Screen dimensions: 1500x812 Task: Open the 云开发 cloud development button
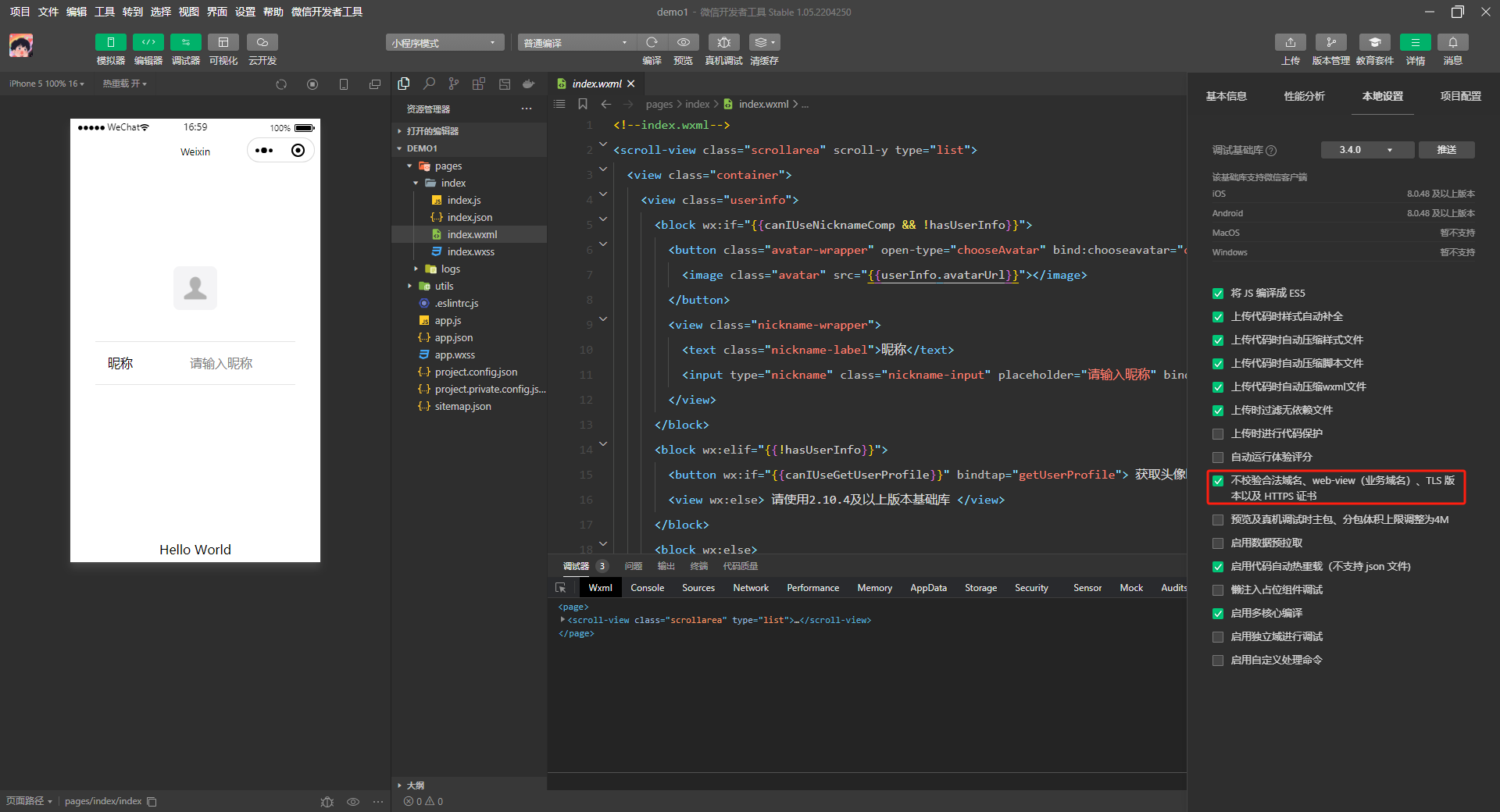pos(262,42)
